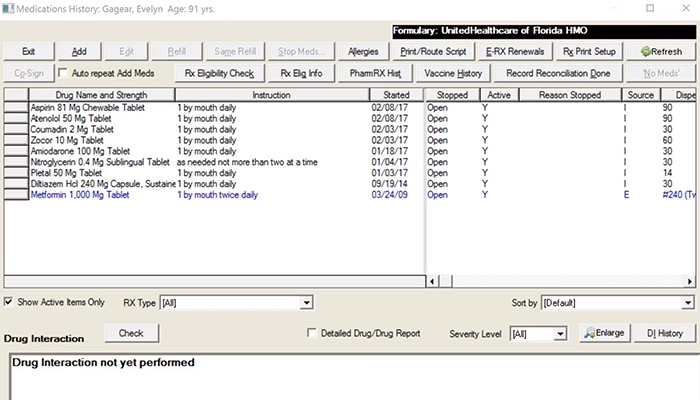The width and height of the screenshot is (700, 400).
Task: Open the Allergies window
Action: click(363, 51)
